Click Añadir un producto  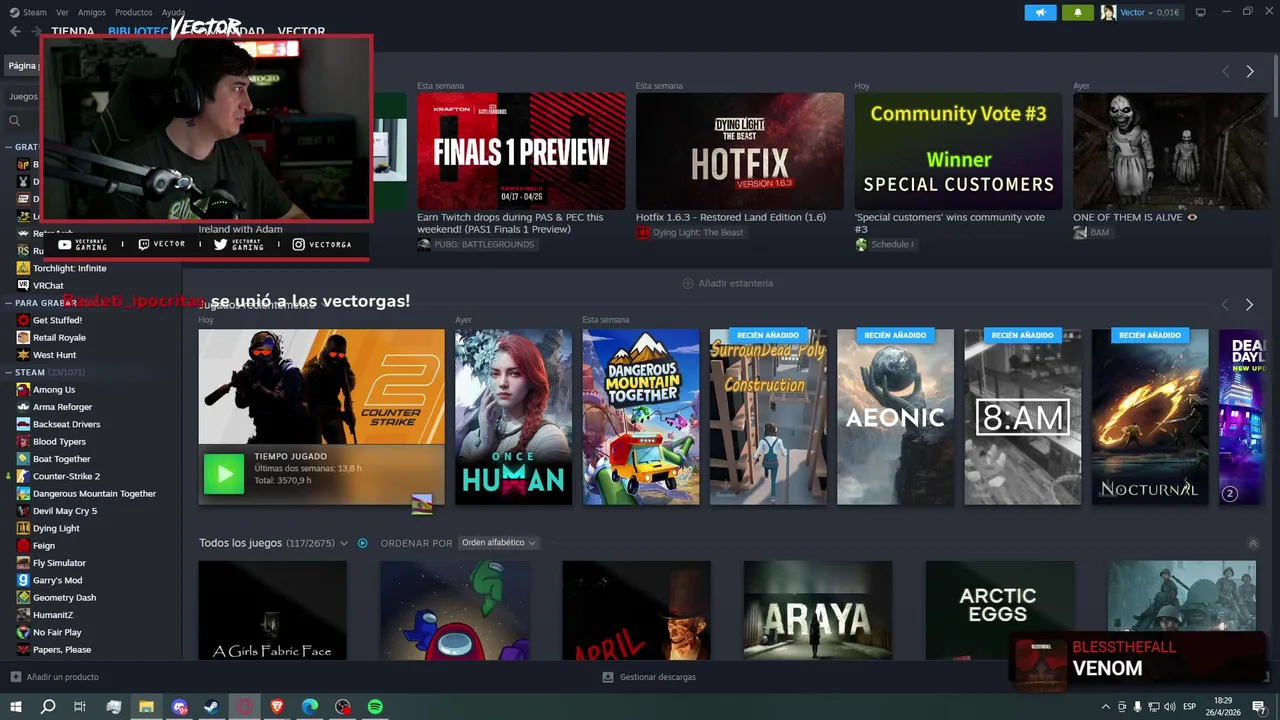click(x=54, y=677)
